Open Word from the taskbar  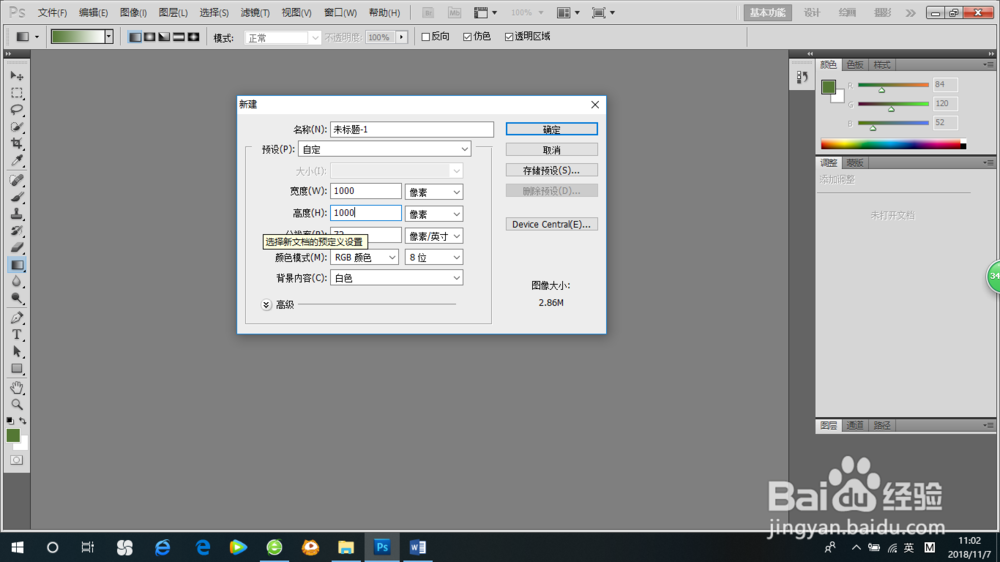[418, 547]
